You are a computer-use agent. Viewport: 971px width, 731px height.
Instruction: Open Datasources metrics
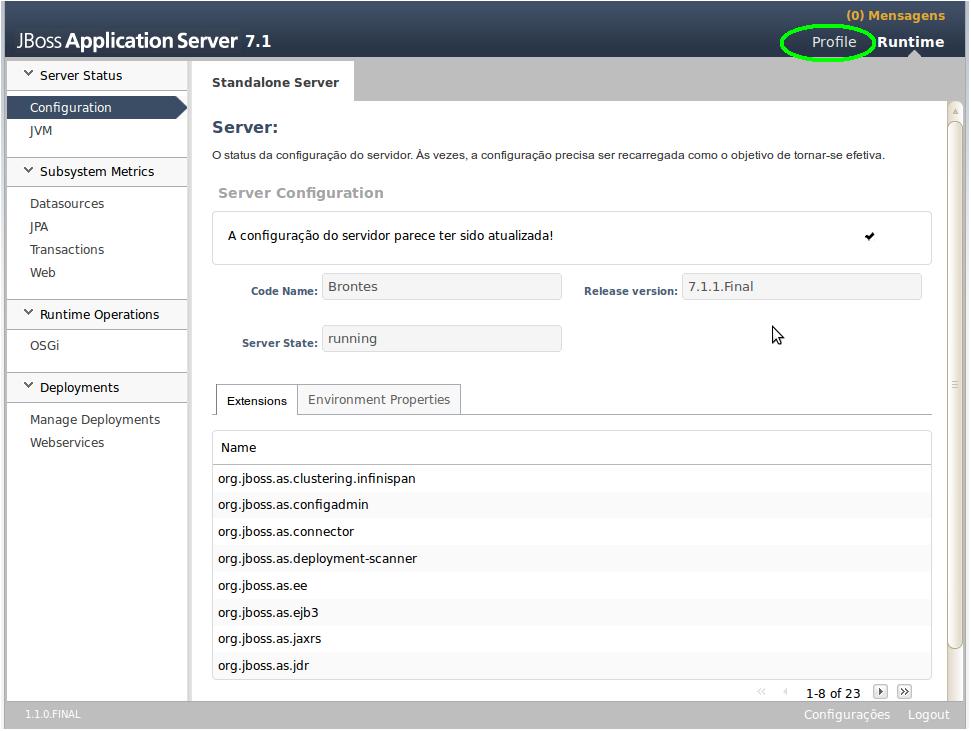tap(67, 203)
